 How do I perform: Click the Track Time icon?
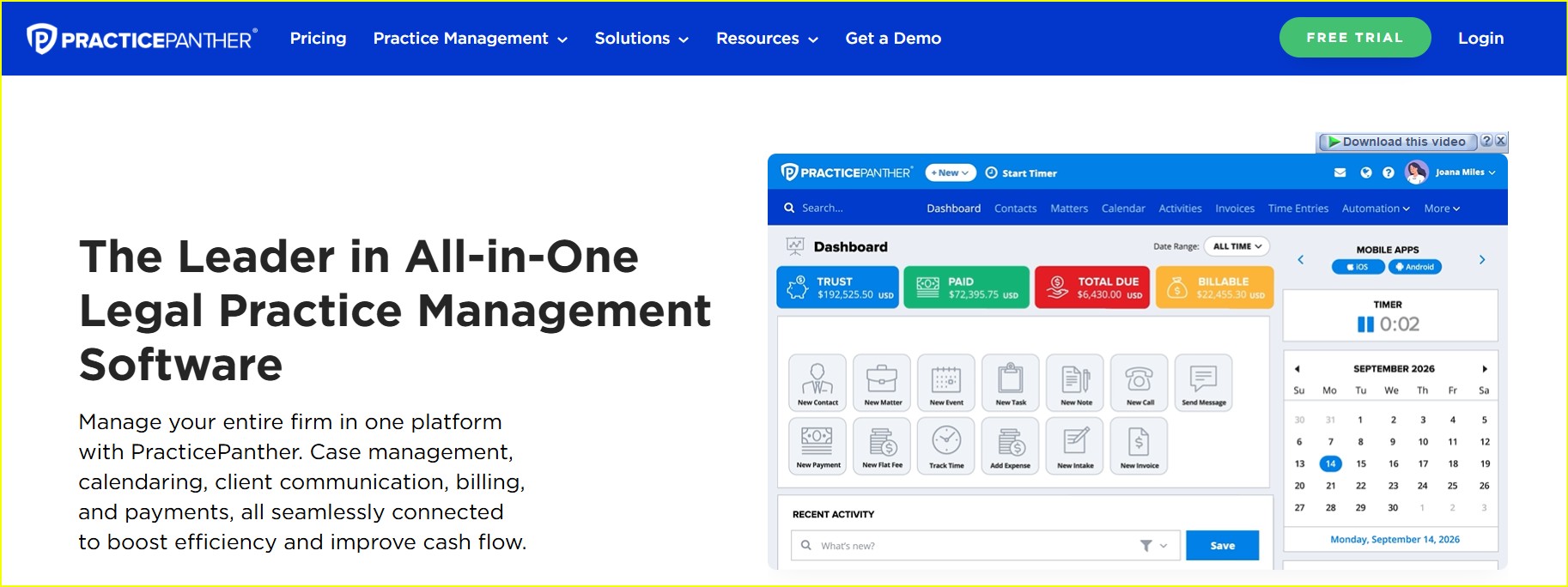(x=946, y=446)
